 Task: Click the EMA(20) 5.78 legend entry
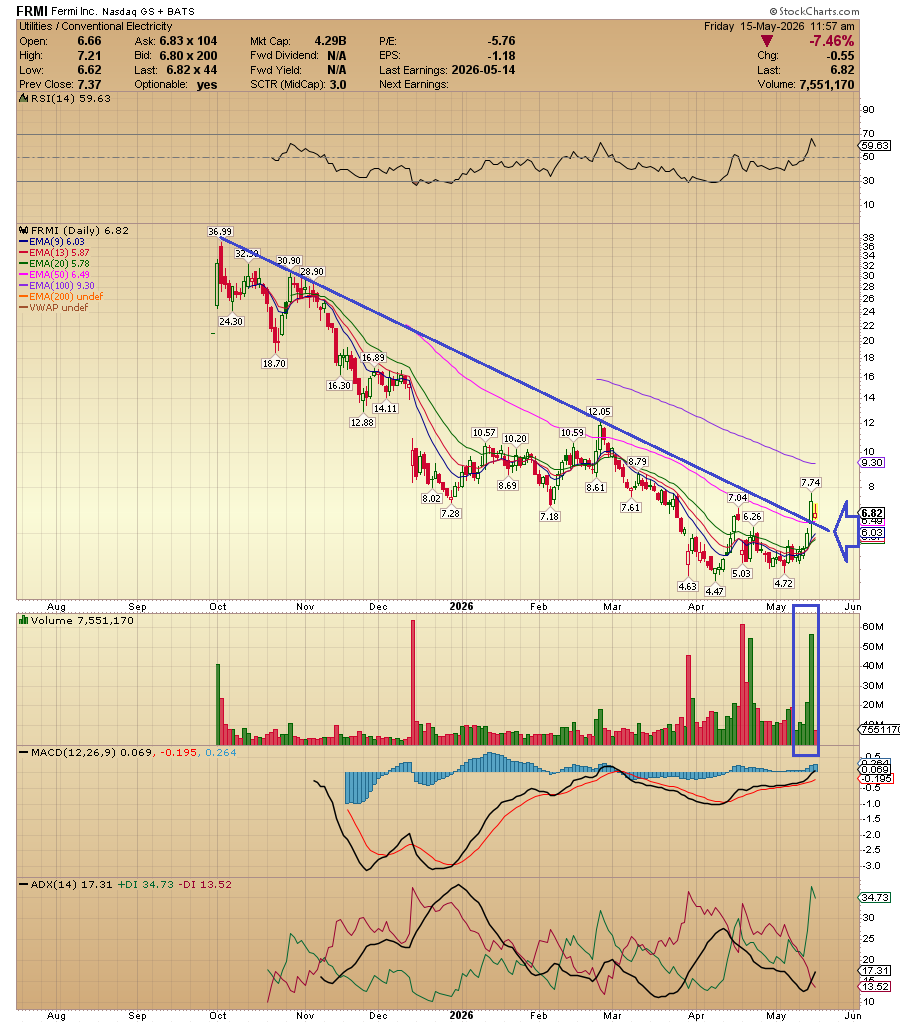tap(54, 264)
